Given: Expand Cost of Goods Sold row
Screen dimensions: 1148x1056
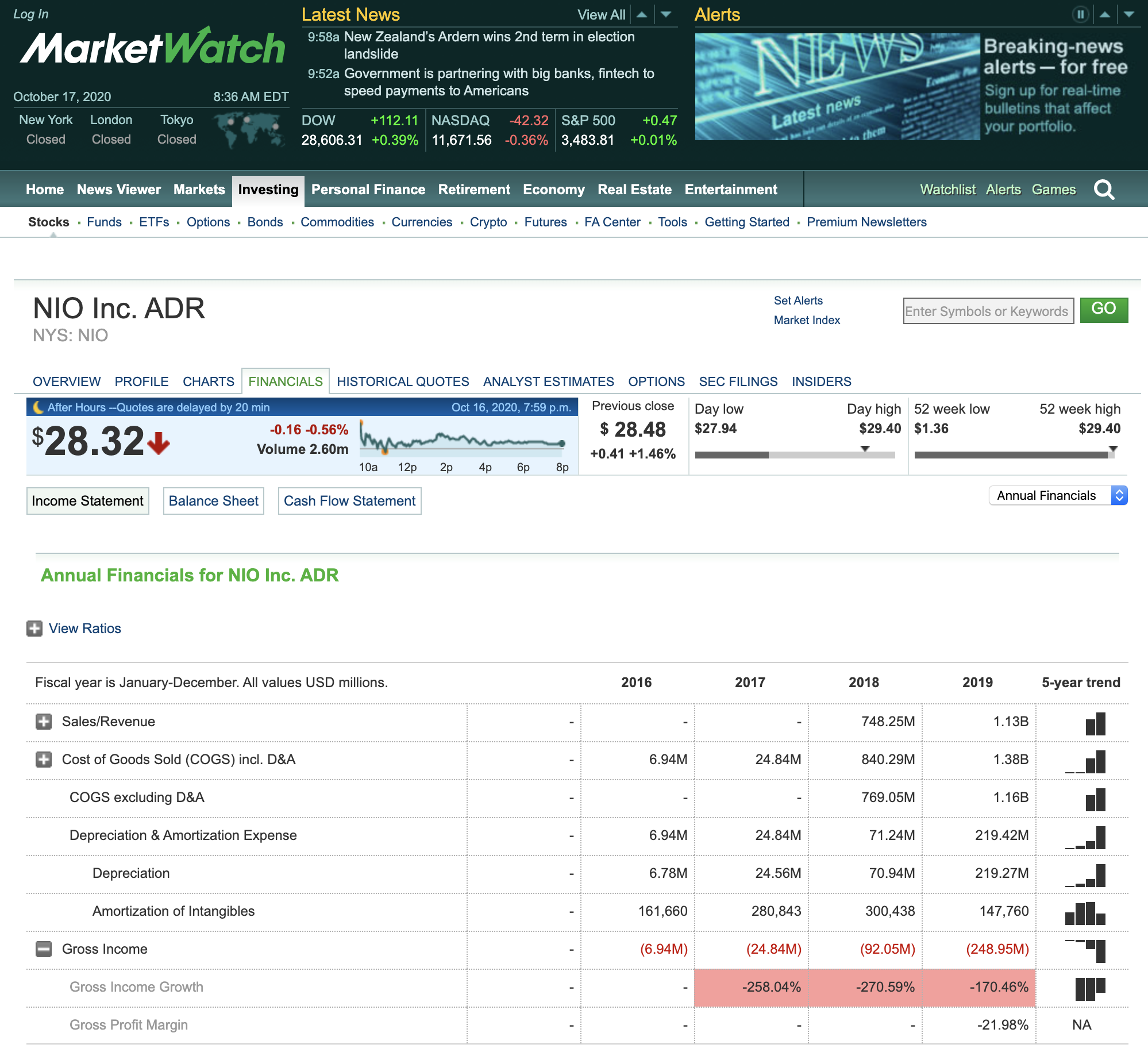Looking at the screenshot, I should point(44,760).
